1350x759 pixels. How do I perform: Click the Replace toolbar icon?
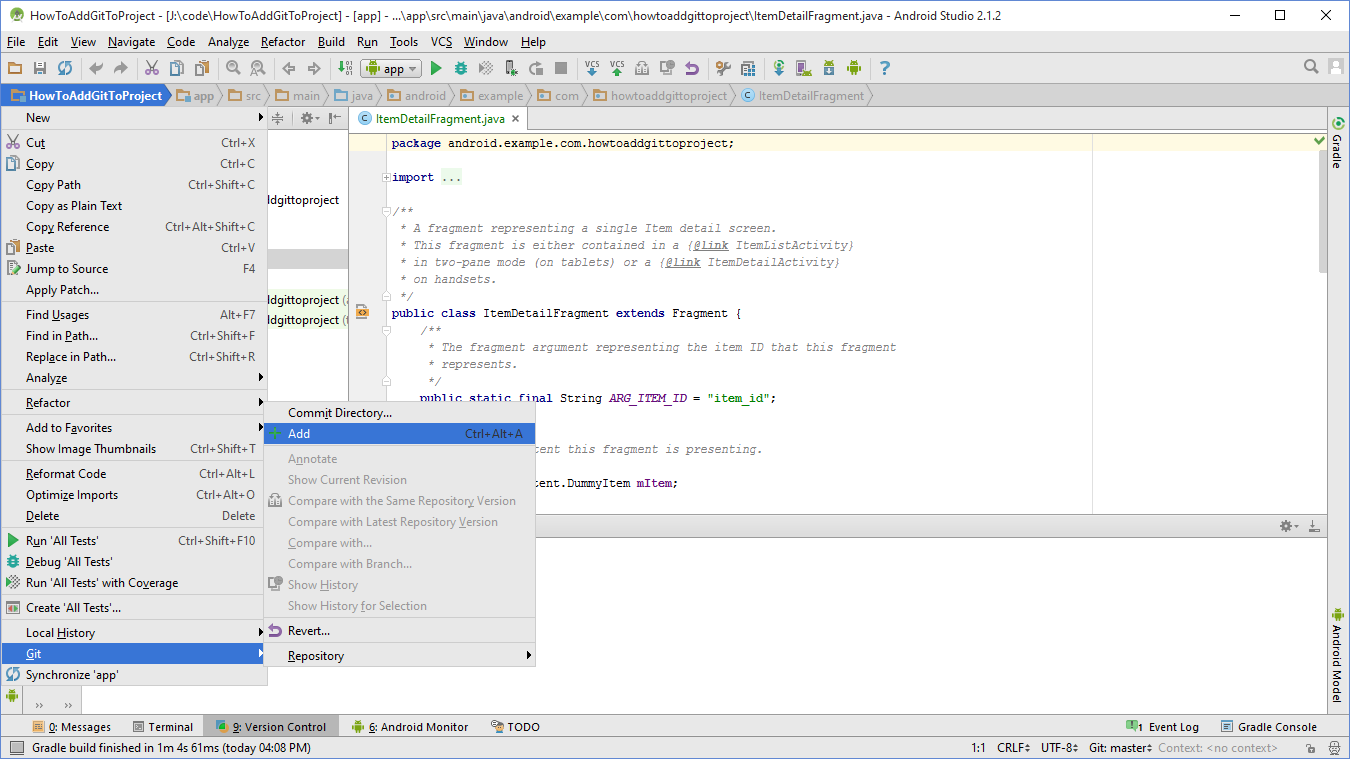coord(258,68)
